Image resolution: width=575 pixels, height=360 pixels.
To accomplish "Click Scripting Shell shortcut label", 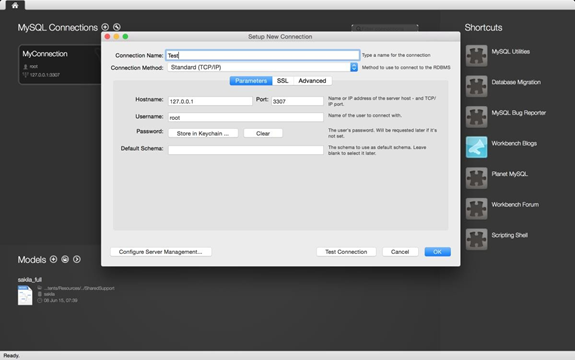I will tap(510, 235).
